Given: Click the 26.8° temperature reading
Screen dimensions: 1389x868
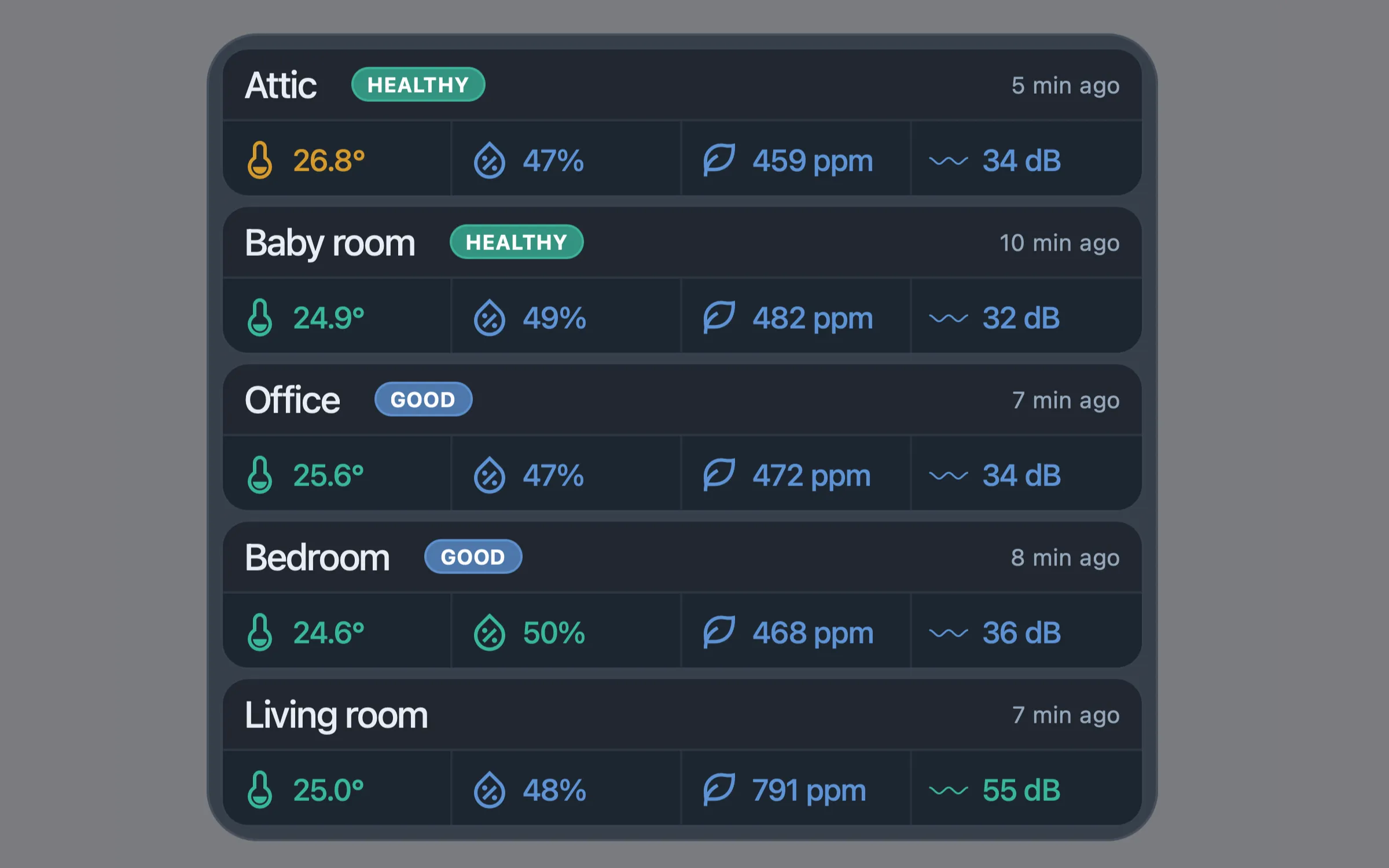Looking at the screenshot, I should 329,161.
